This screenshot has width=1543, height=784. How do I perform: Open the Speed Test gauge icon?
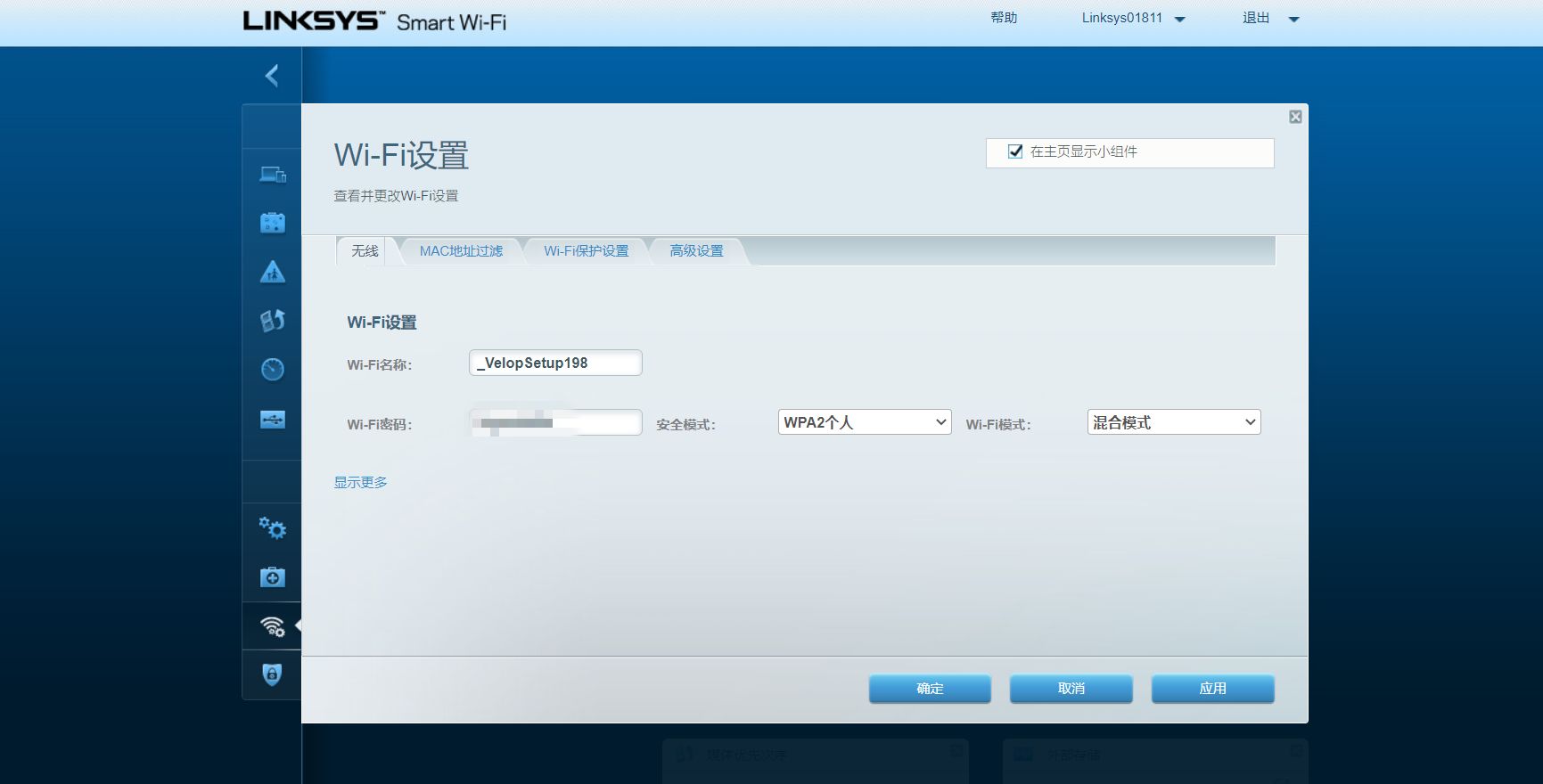(x=272, y=369)
